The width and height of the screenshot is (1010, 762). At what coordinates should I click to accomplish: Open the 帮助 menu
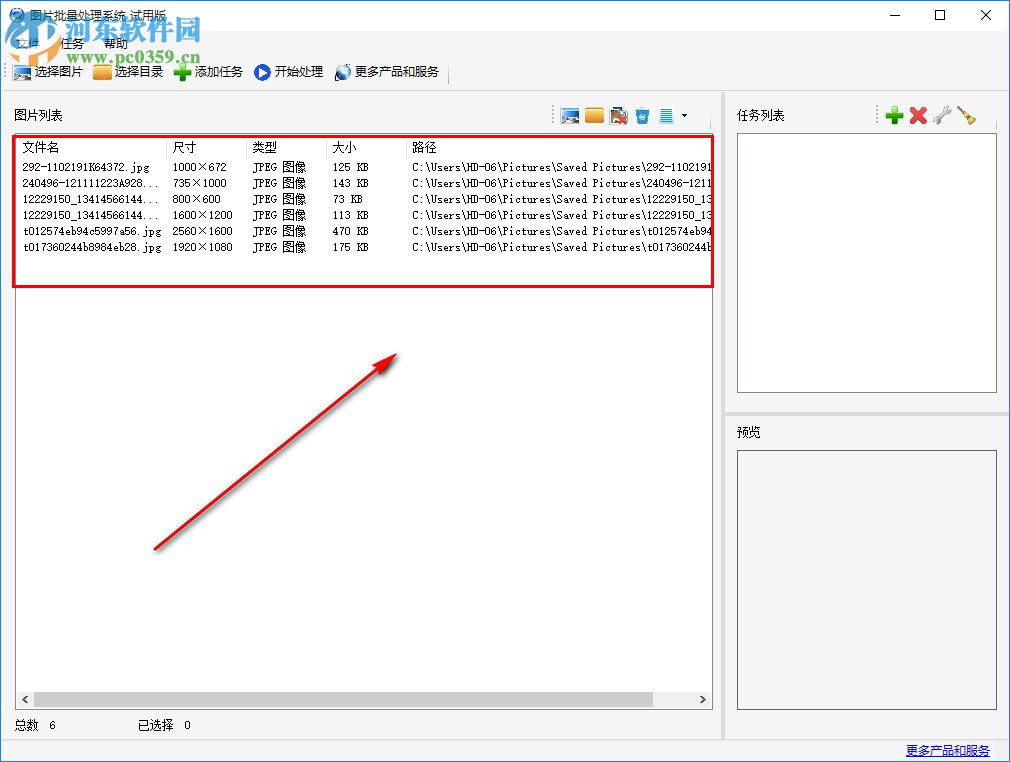[116, 44]
